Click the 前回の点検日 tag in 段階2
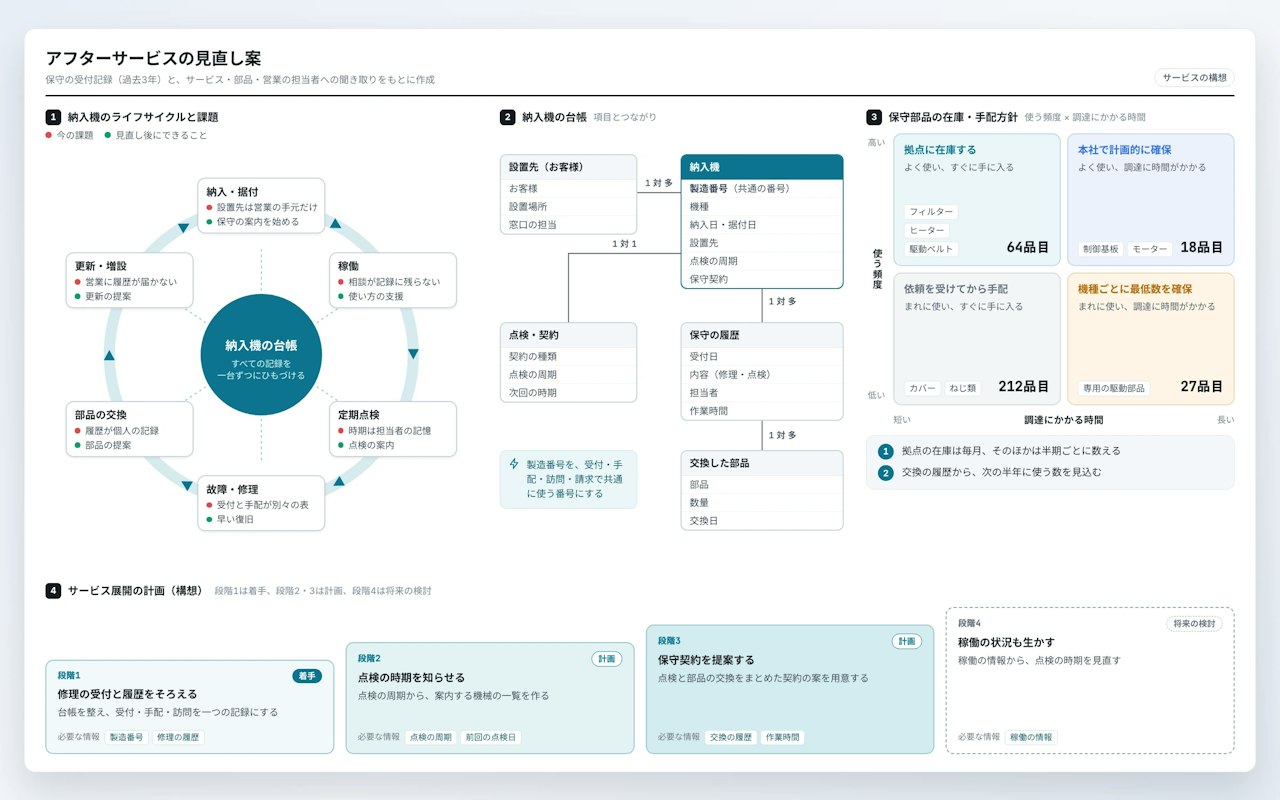Viewport: 1280px width, 800px height. pyautogui.click(x=491, y=737)
